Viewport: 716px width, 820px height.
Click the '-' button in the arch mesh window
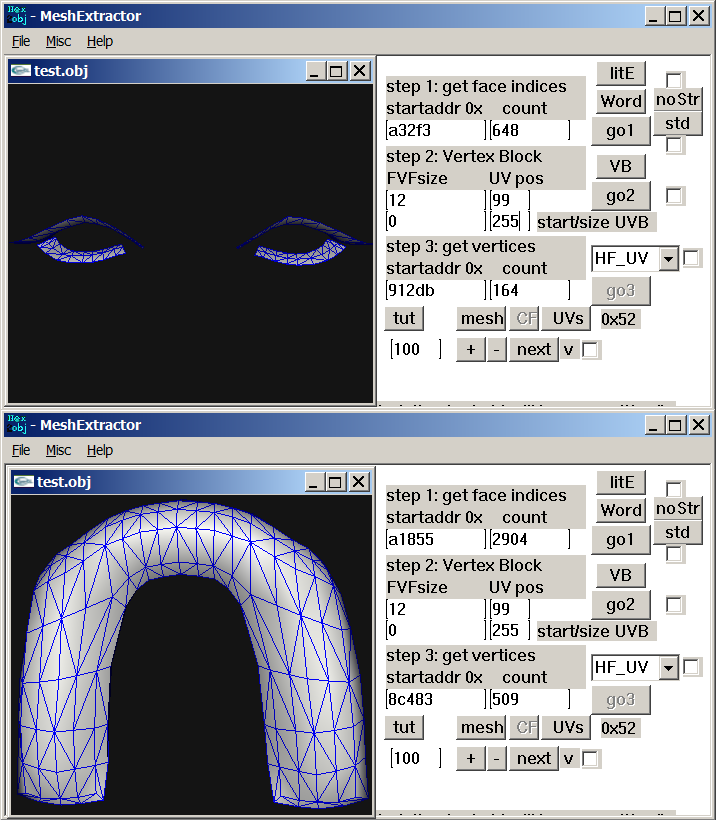point(497,758)
